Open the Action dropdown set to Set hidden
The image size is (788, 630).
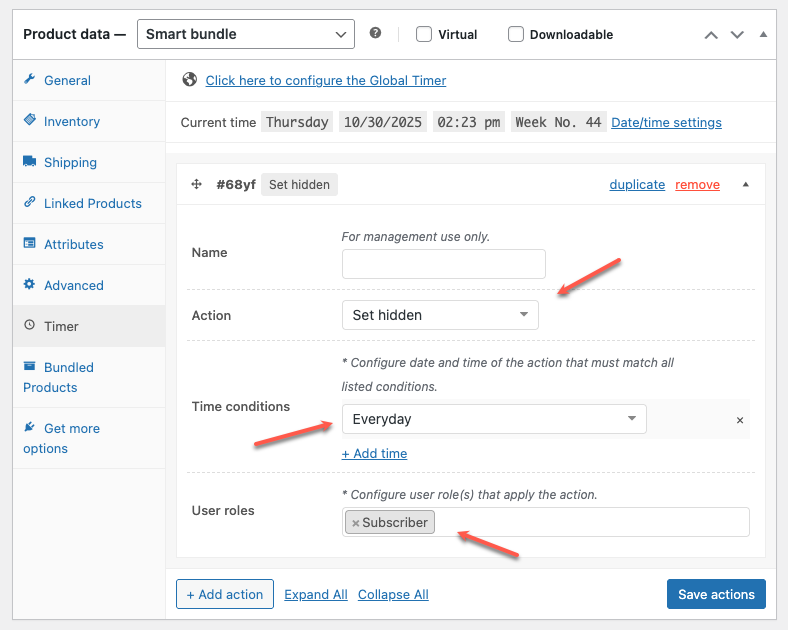click(440, 315)
